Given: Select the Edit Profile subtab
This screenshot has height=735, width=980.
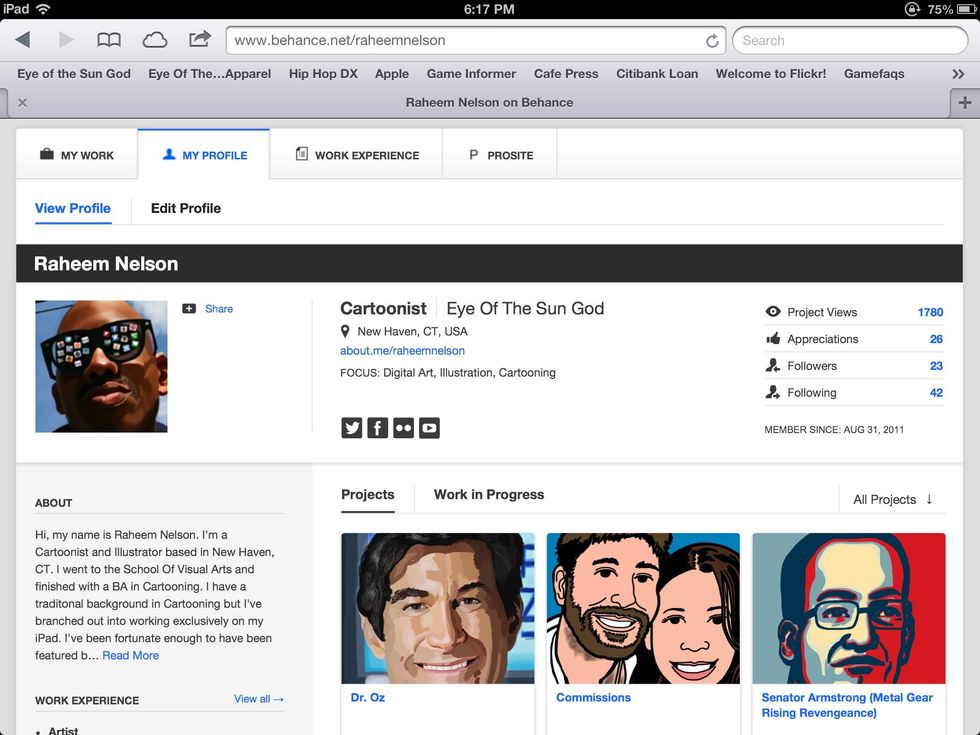Looking at the screenshot, I should 186,209.
